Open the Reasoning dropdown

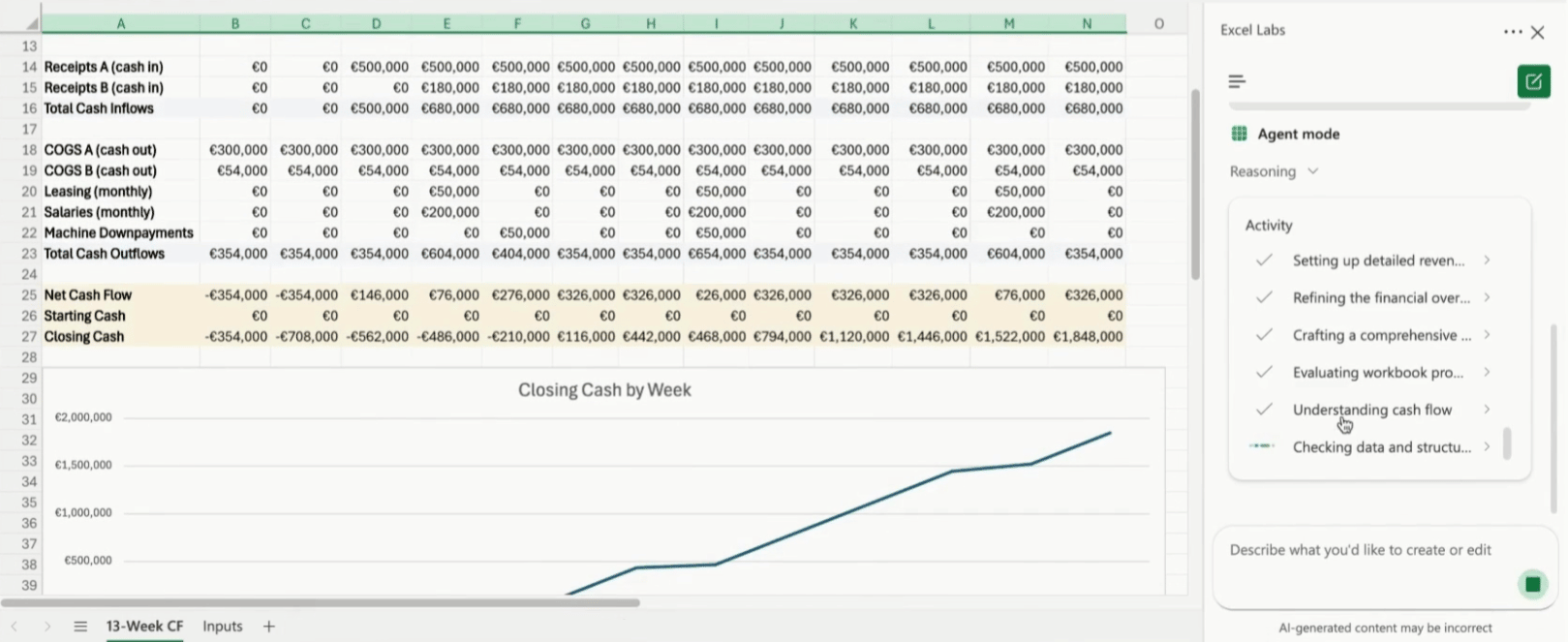[x=1274, y=171]
